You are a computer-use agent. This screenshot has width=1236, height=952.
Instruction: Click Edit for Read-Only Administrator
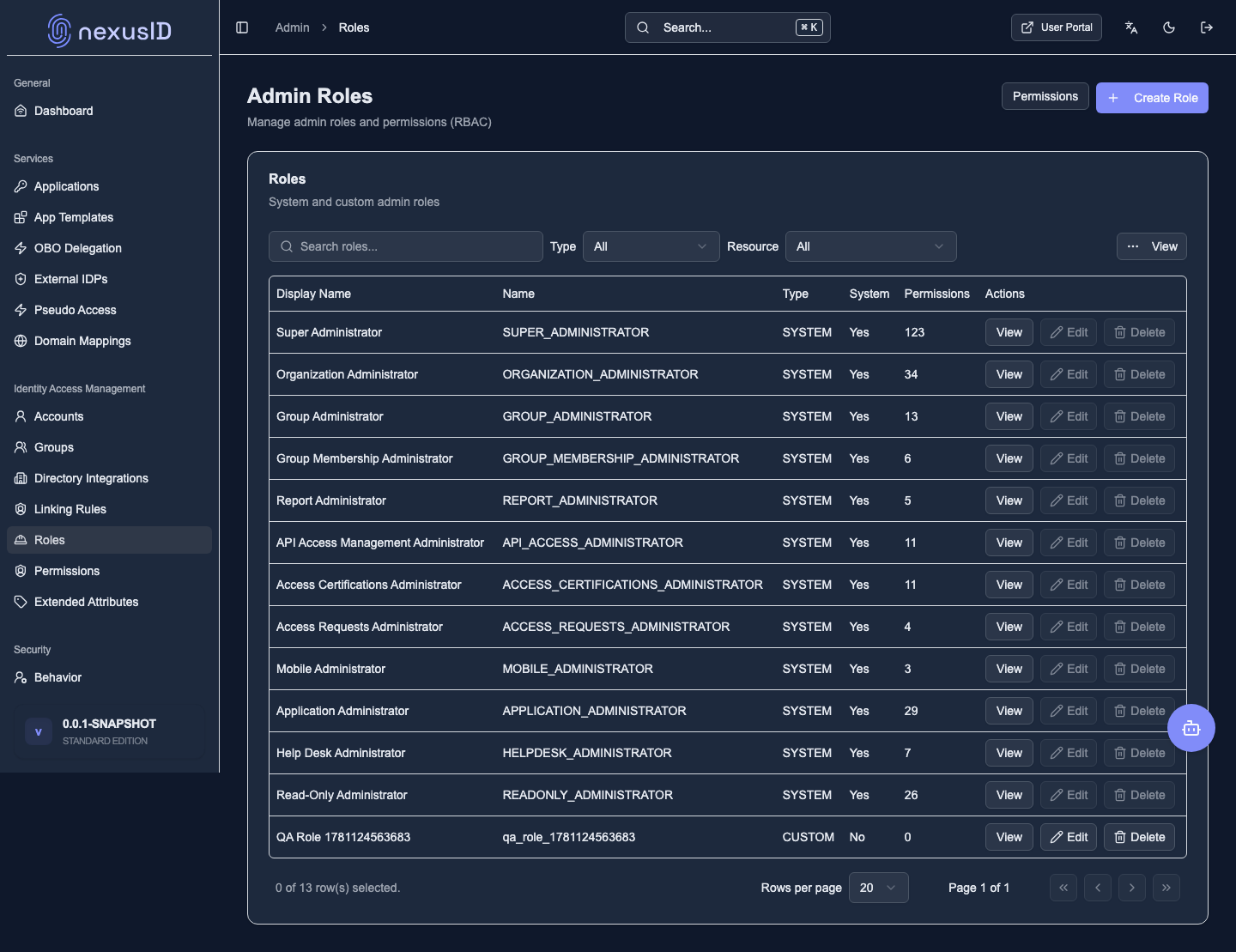(1069, 795)
